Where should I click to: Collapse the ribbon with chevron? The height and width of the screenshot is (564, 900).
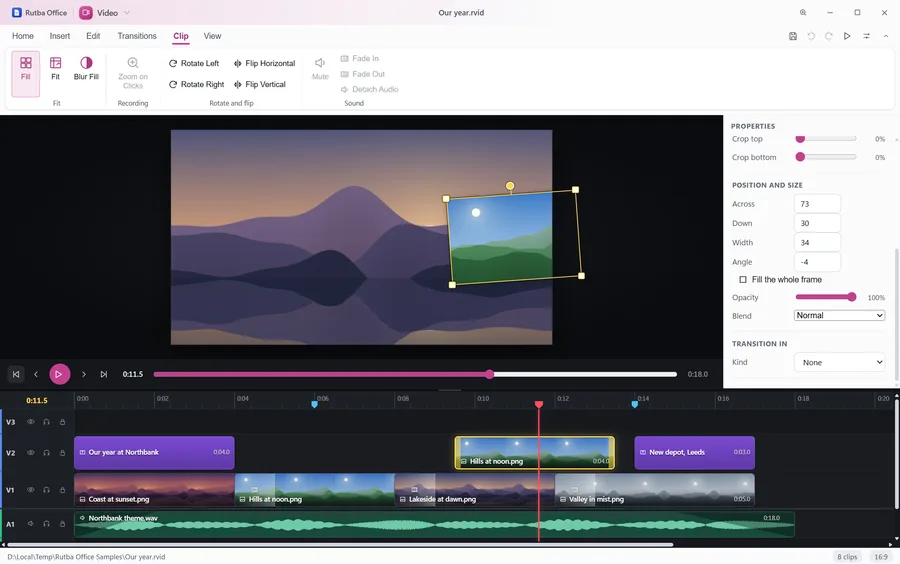(886, 36)
